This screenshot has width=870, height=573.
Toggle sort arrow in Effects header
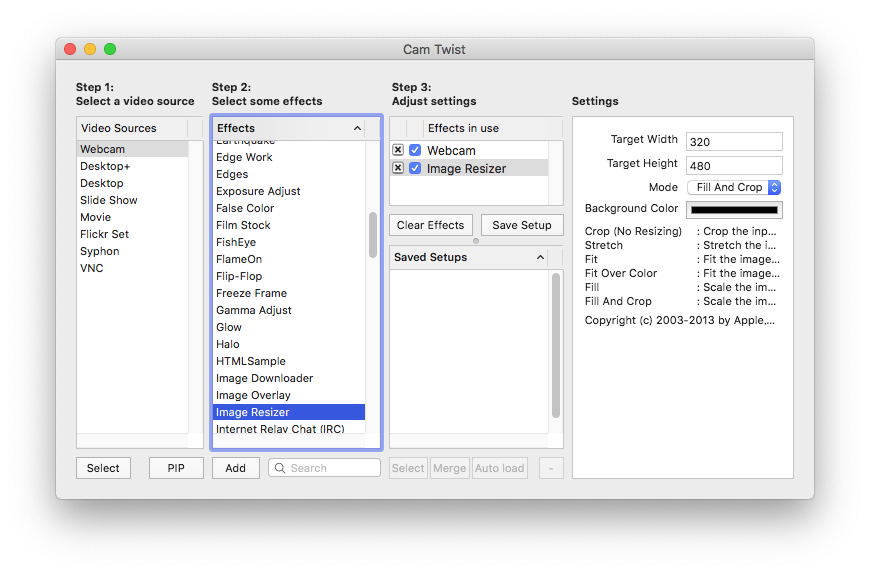coord(357,128)
